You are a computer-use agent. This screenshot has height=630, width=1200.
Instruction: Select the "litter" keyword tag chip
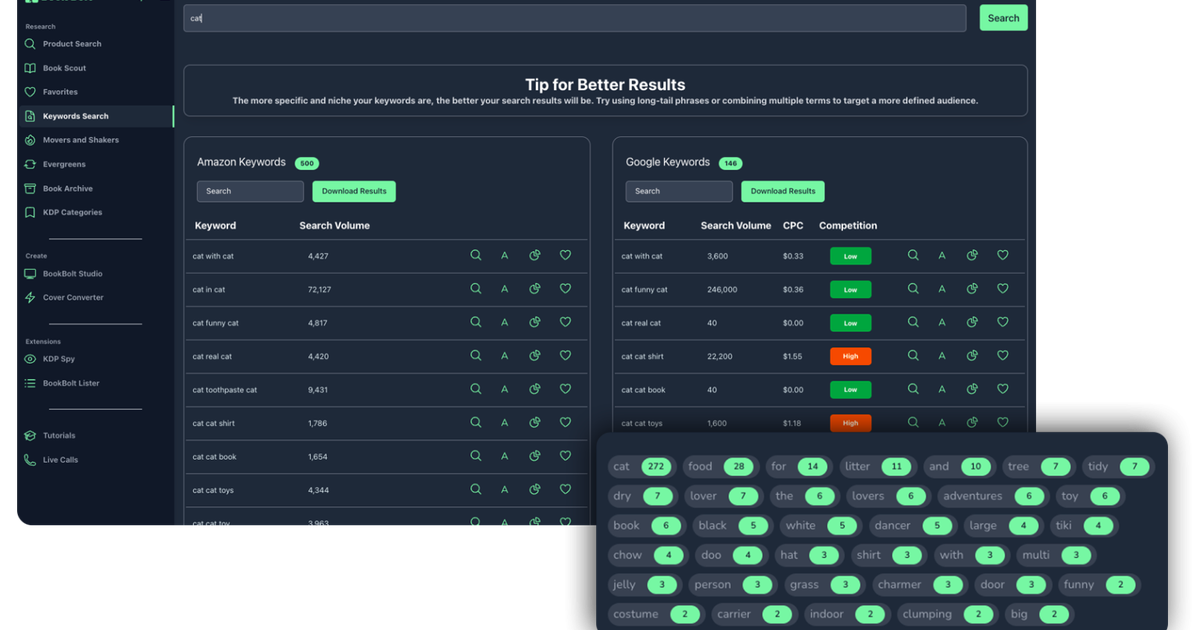878,466
